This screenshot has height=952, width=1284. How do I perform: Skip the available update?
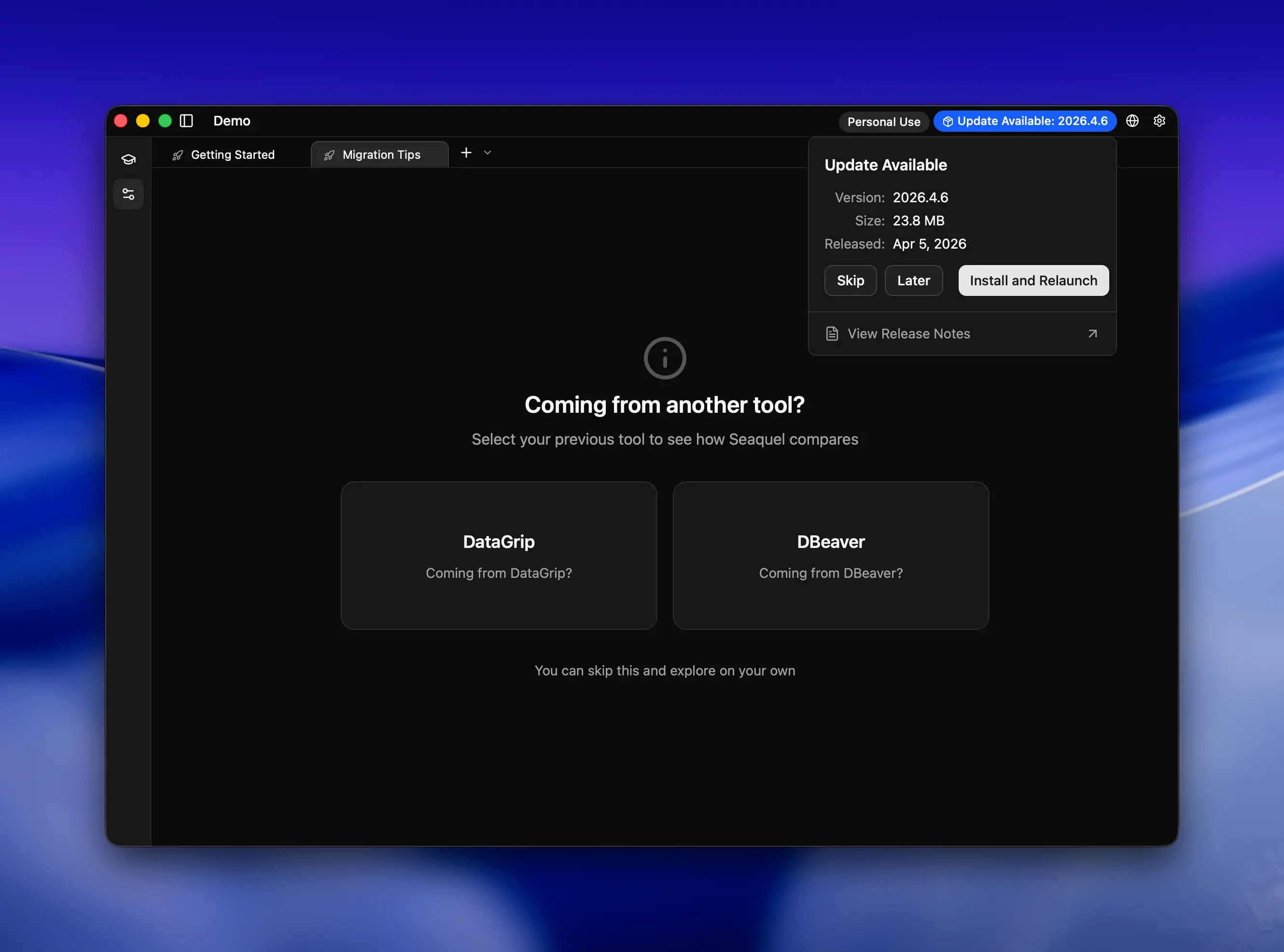(850, 280)
